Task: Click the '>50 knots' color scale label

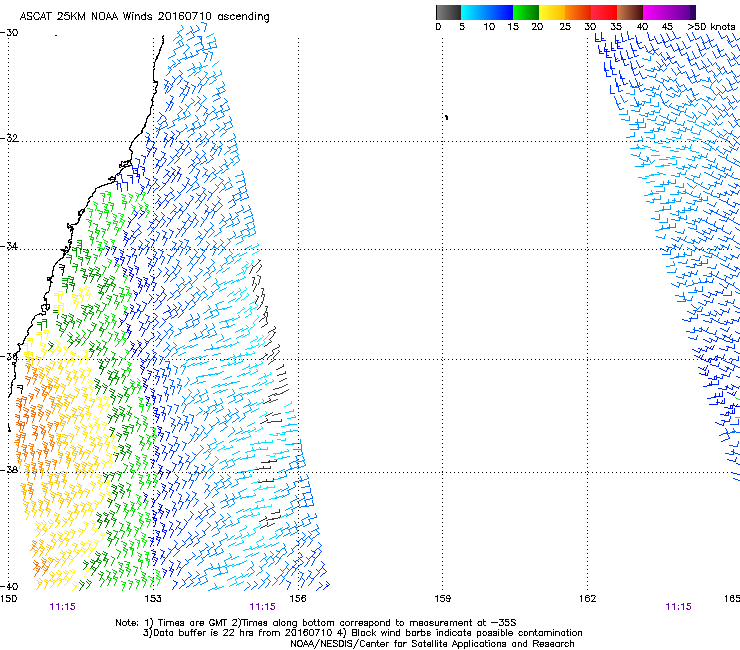Action: 711,27
